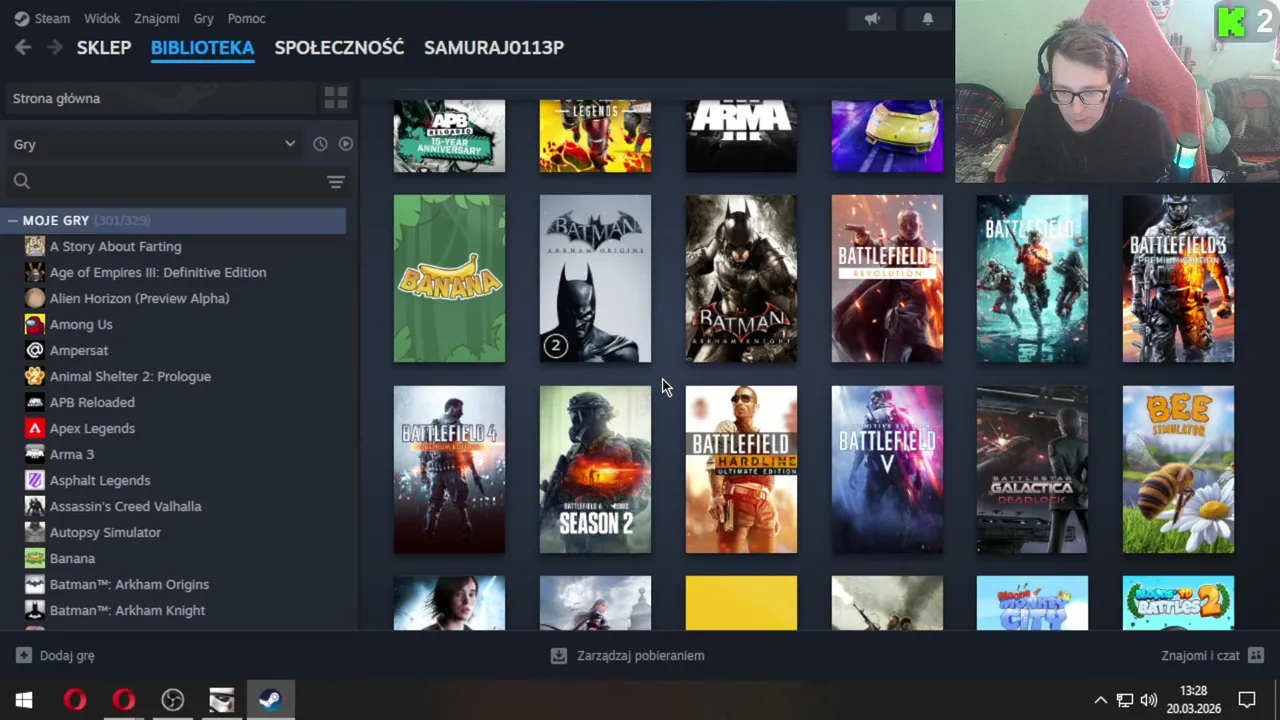Open Batman Arkham Knight cover
The width and height of the screenshot is (1280, 720).
click(x=741, y=278)
